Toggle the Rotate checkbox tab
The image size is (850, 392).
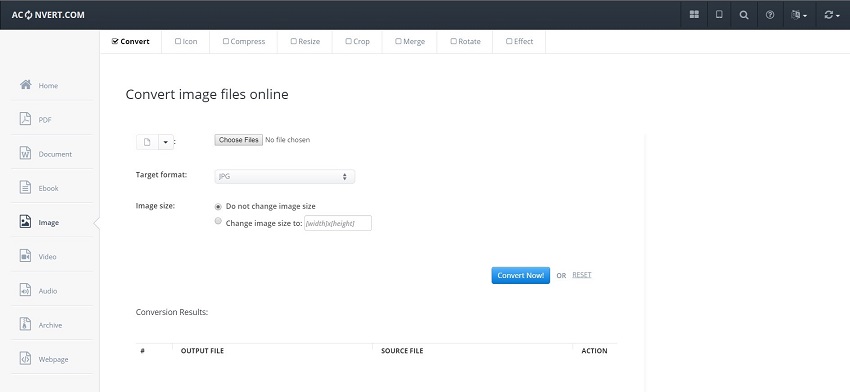point(466,41)
